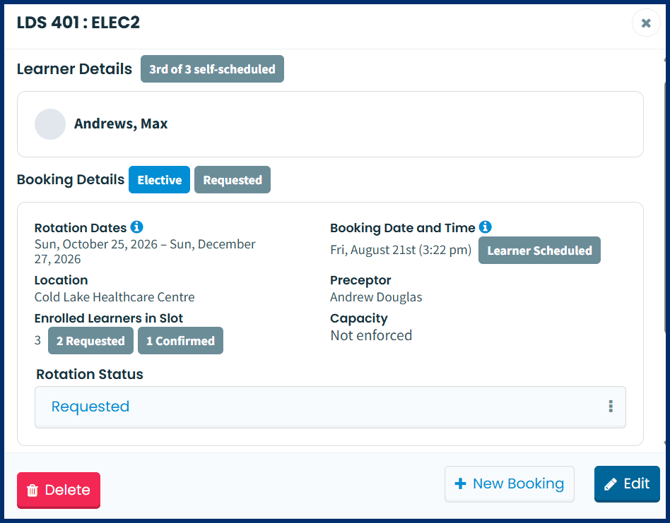Click the 1 Confirmed badge

pos(180,341)
